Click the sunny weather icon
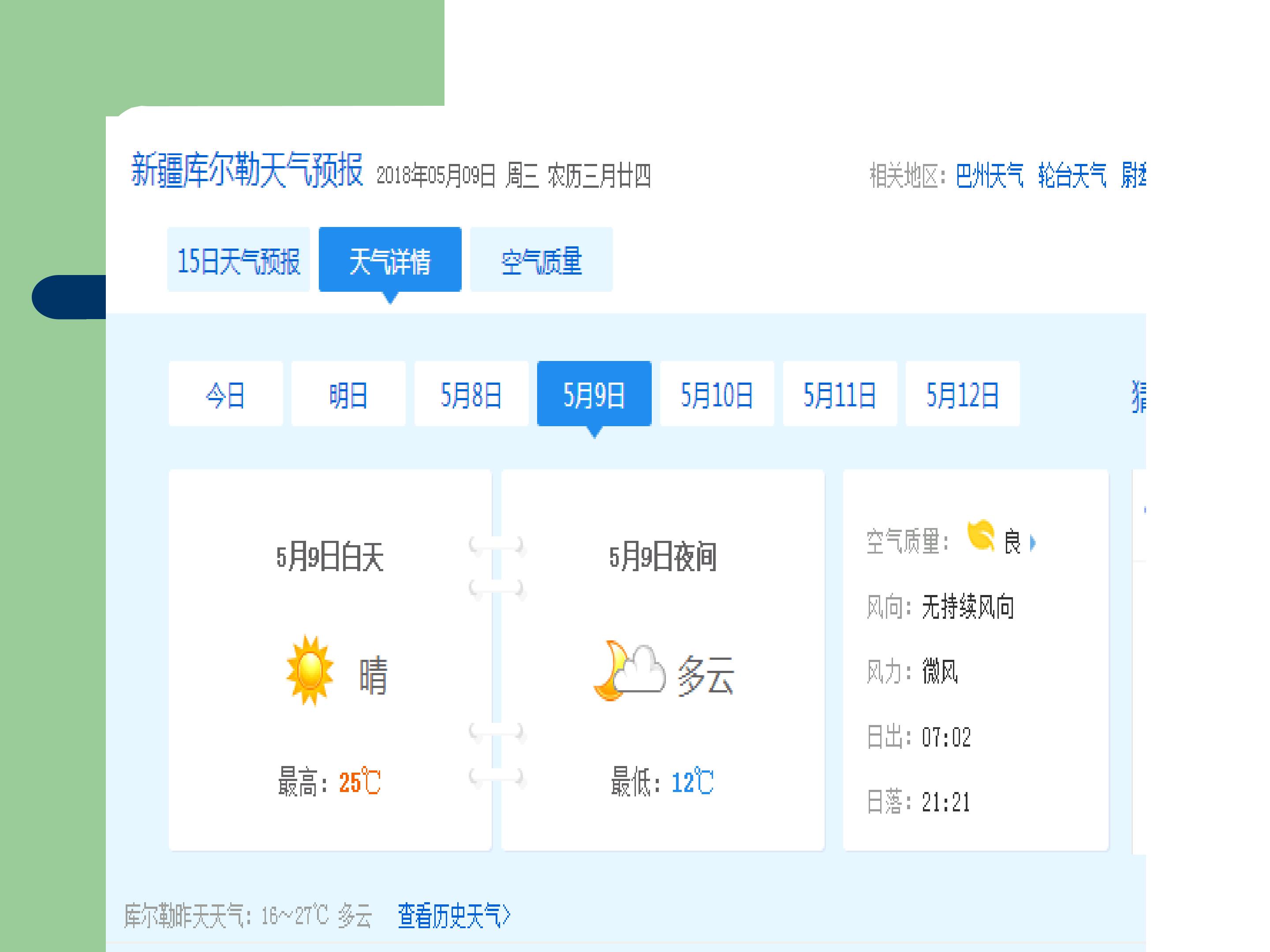The image size is (1270, 952). pos(310,670)
